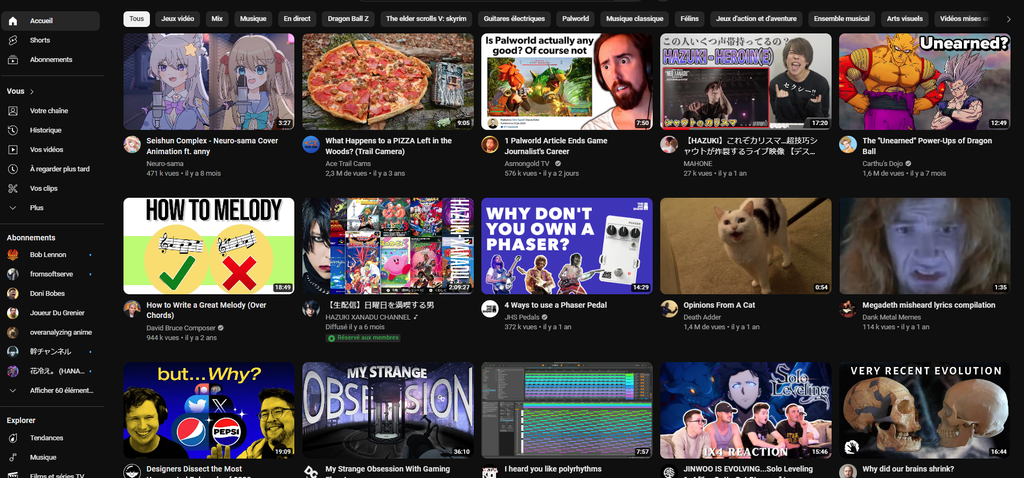Screen dimensions: 1024x478
Task: Click JHS Pedals avatar beside Phaser Pedal video
Action: click(x=490, y=309)
